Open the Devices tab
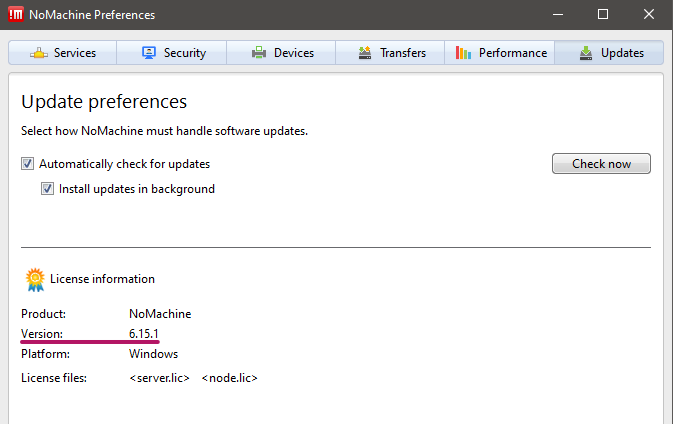This screenshot has height=424, width=673. (x=281, y=53)
